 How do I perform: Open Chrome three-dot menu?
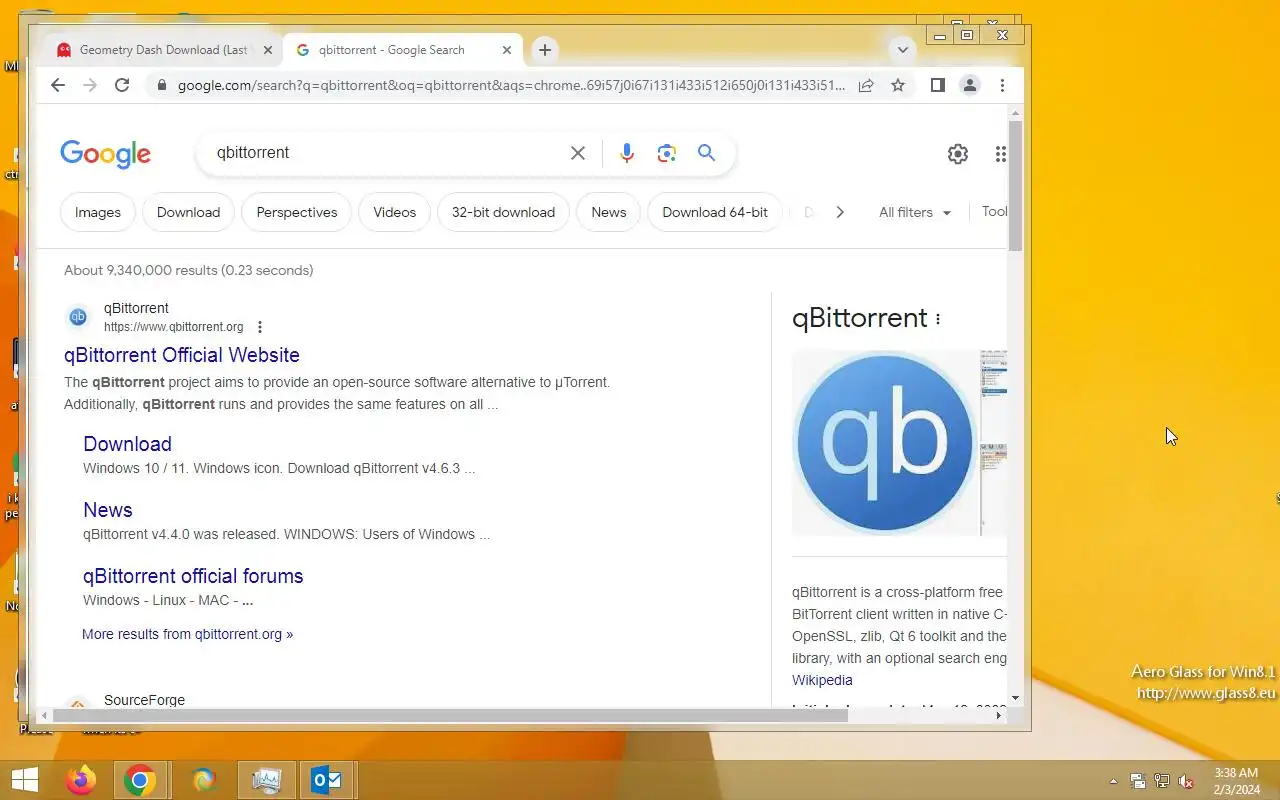pyautogui.click(x=1002, y=85)
